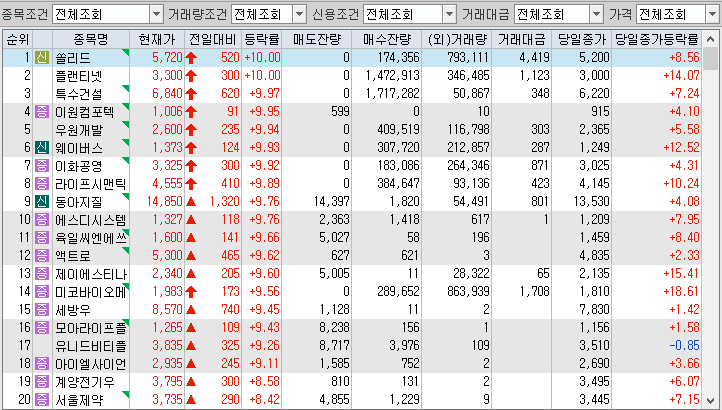This screenshot has height=410, width=722.
Task: Sort by the 매수잔량 column header
Action: click(386, 39)
